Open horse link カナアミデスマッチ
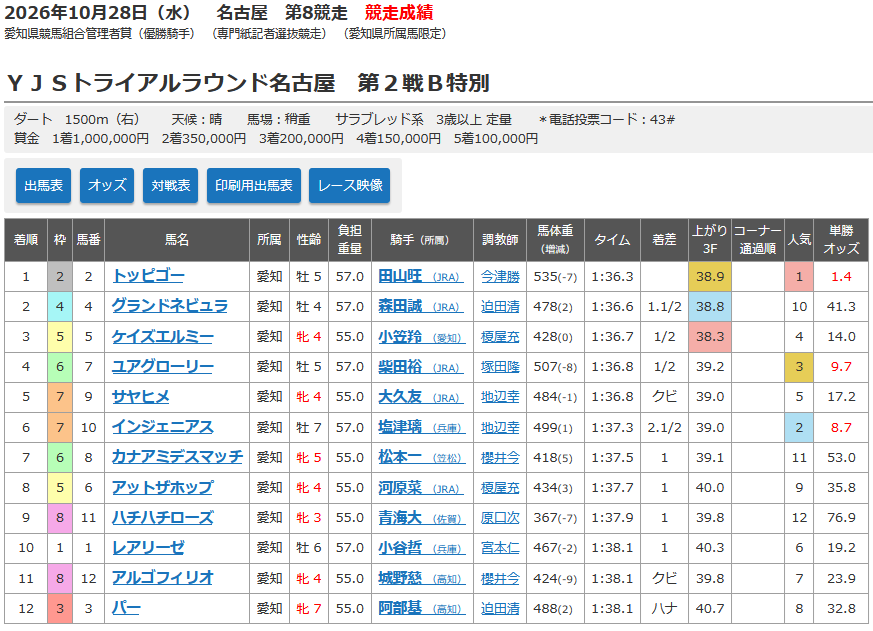The image size is (873, 631). coord(177,457)
